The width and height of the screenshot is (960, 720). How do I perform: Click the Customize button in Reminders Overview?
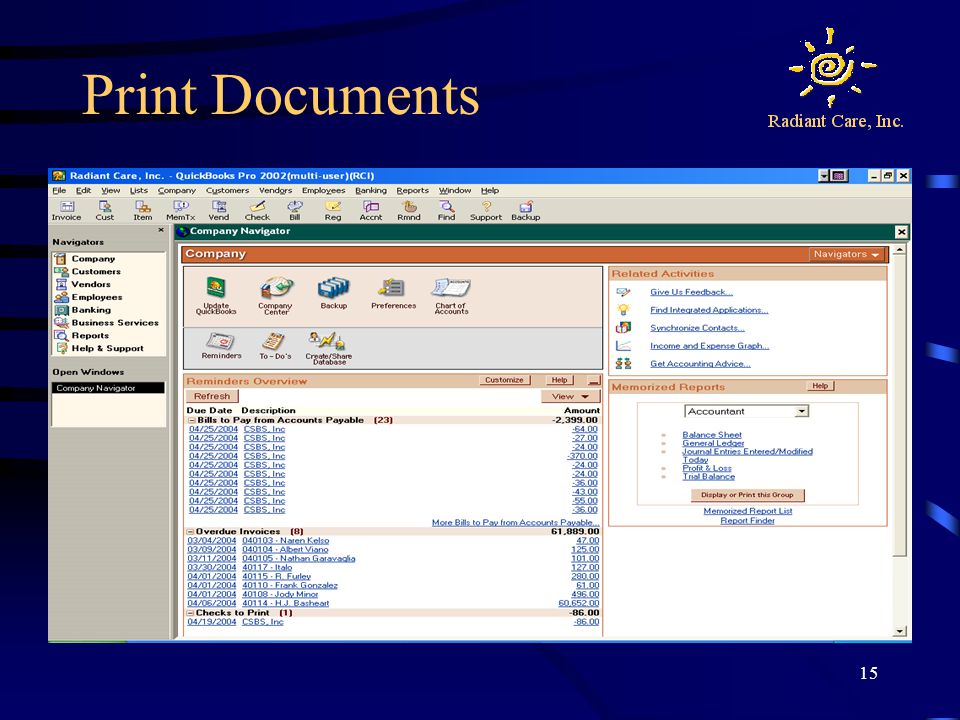tap(504, 380)
